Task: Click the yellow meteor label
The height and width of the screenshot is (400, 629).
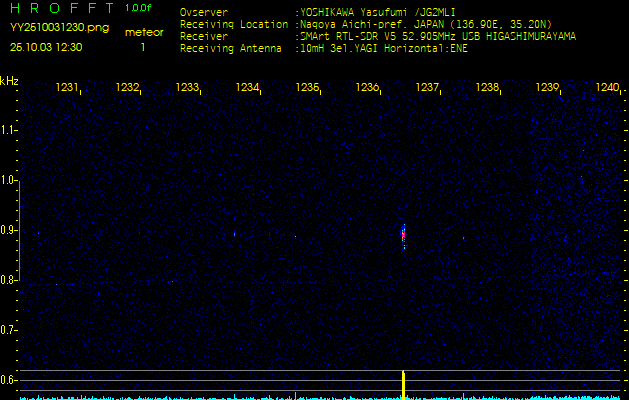Action: [142, 32]
